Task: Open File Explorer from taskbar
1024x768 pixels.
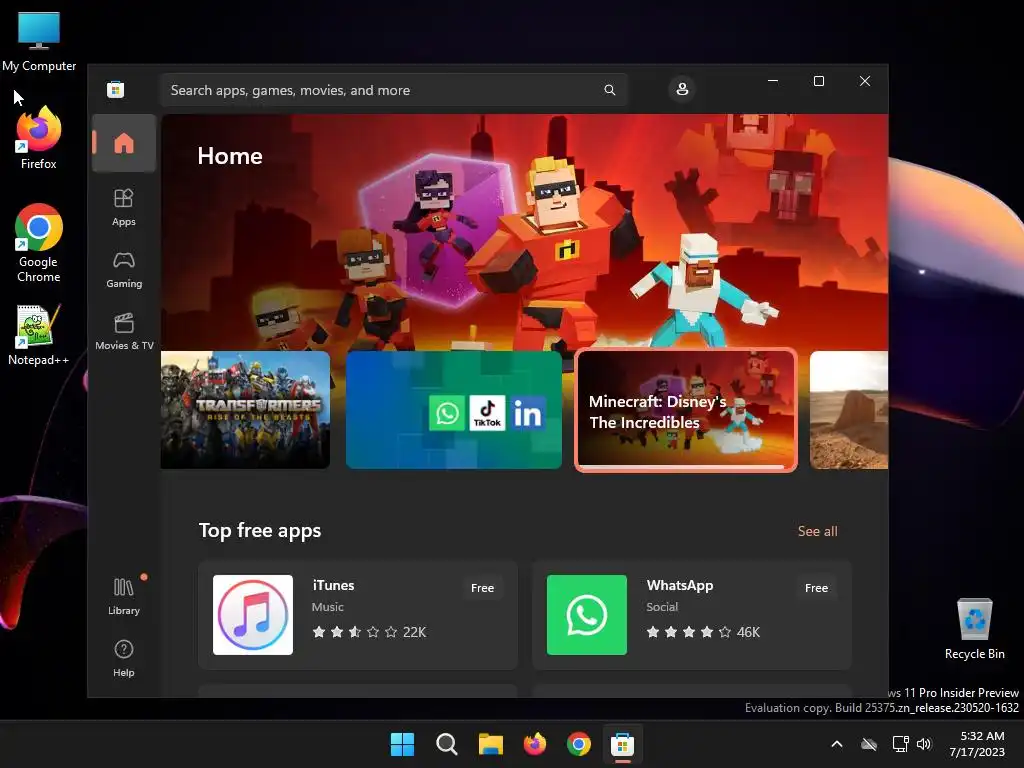Action: tap(490, 744)
